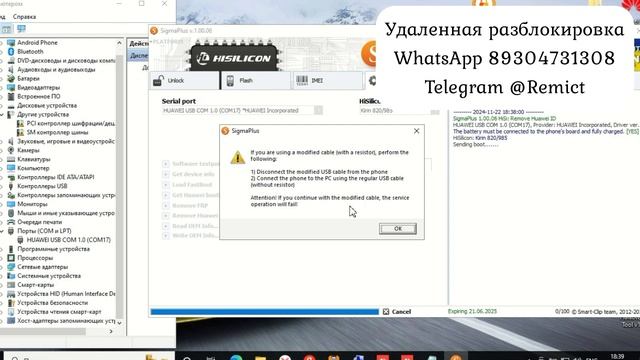640x360 pixels.
Task: Click the SigmaPlus taskbar icon
Action: (x=456, y=356)
